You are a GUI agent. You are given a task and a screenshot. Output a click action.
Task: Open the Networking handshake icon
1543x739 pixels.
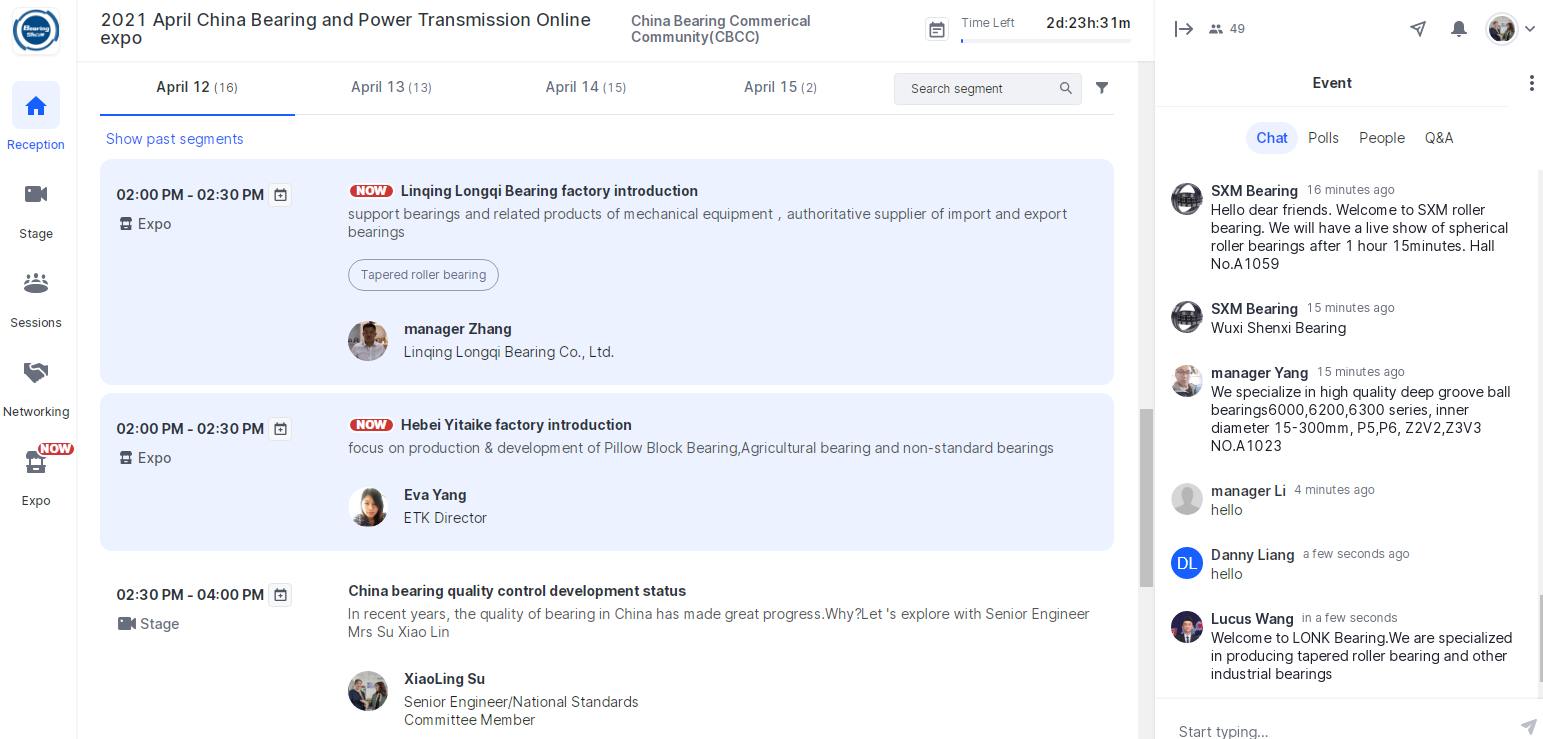click(x=36, y=373)
